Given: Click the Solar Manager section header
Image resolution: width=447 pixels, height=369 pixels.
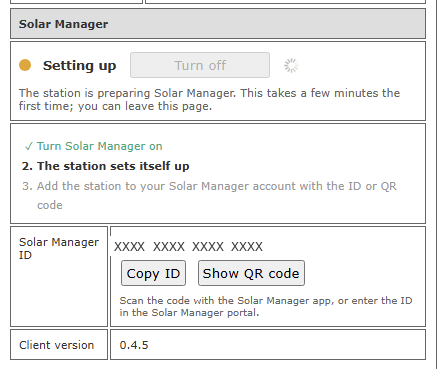Looking at the screenshot, I should (218, 24).
